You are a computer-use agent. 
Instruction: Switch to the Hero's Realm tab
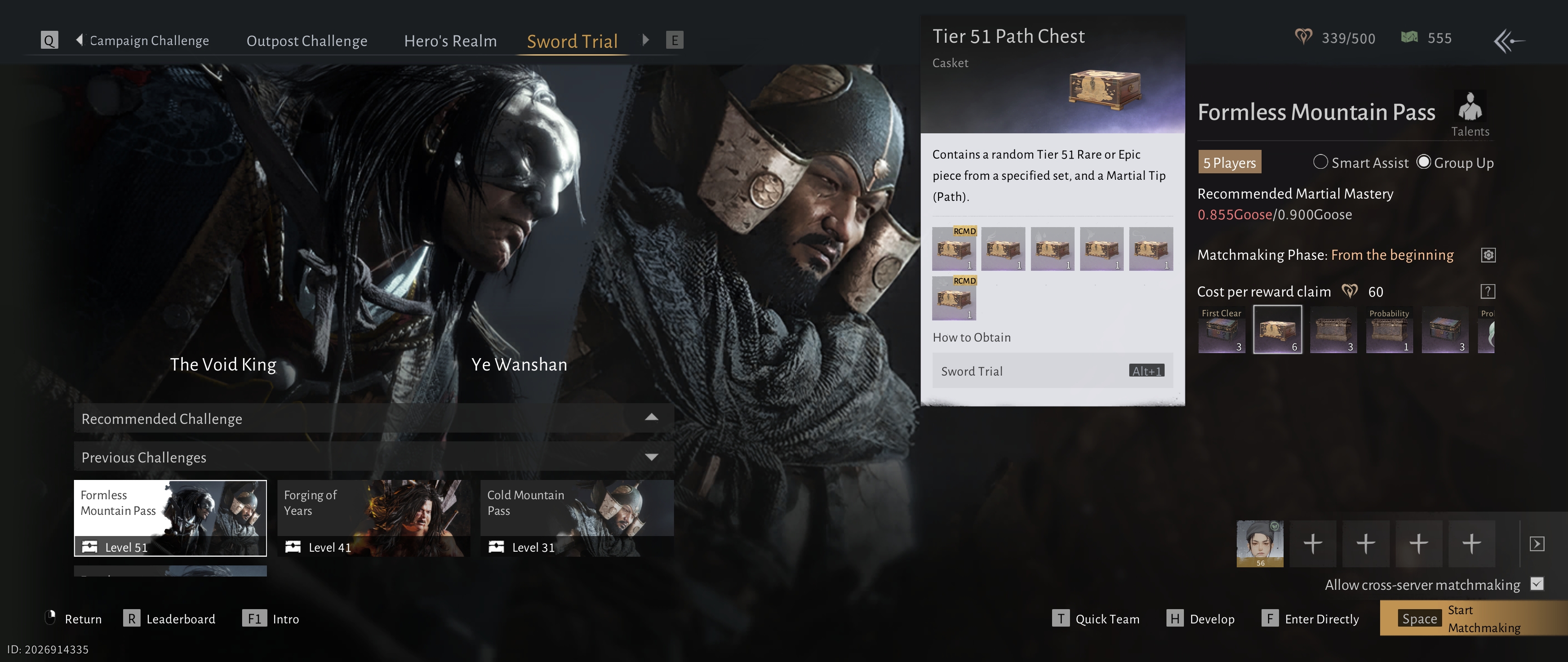tap(450, 41)
